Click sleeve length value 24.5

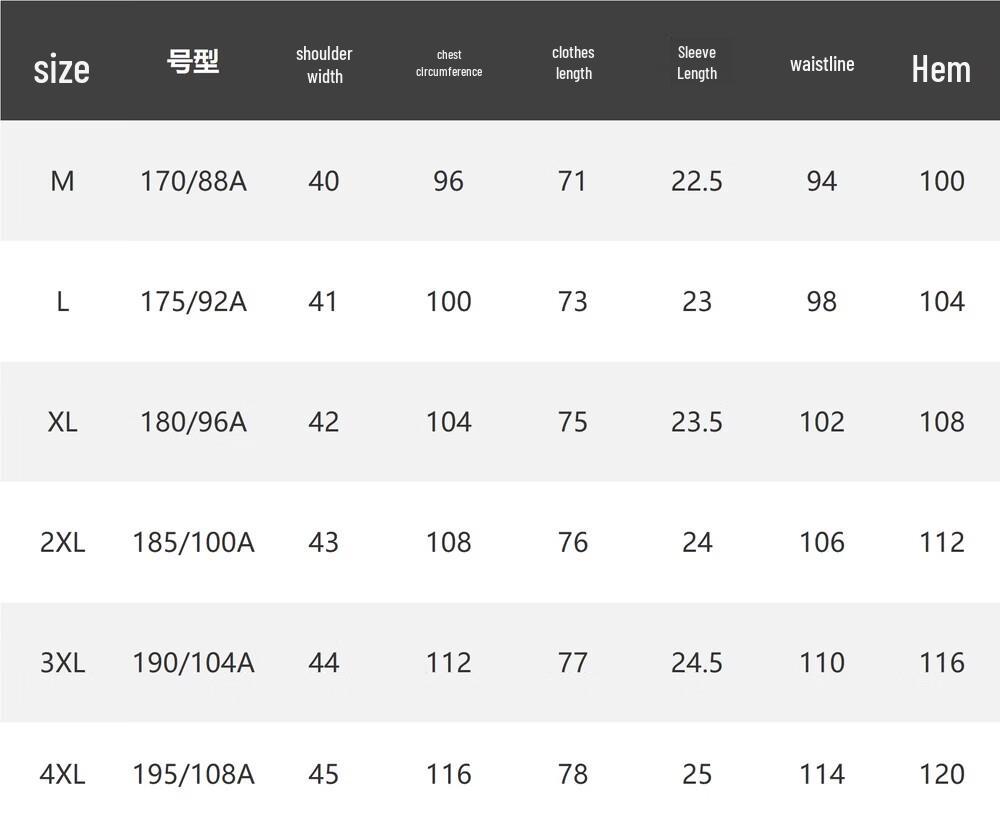coord(696,663)
